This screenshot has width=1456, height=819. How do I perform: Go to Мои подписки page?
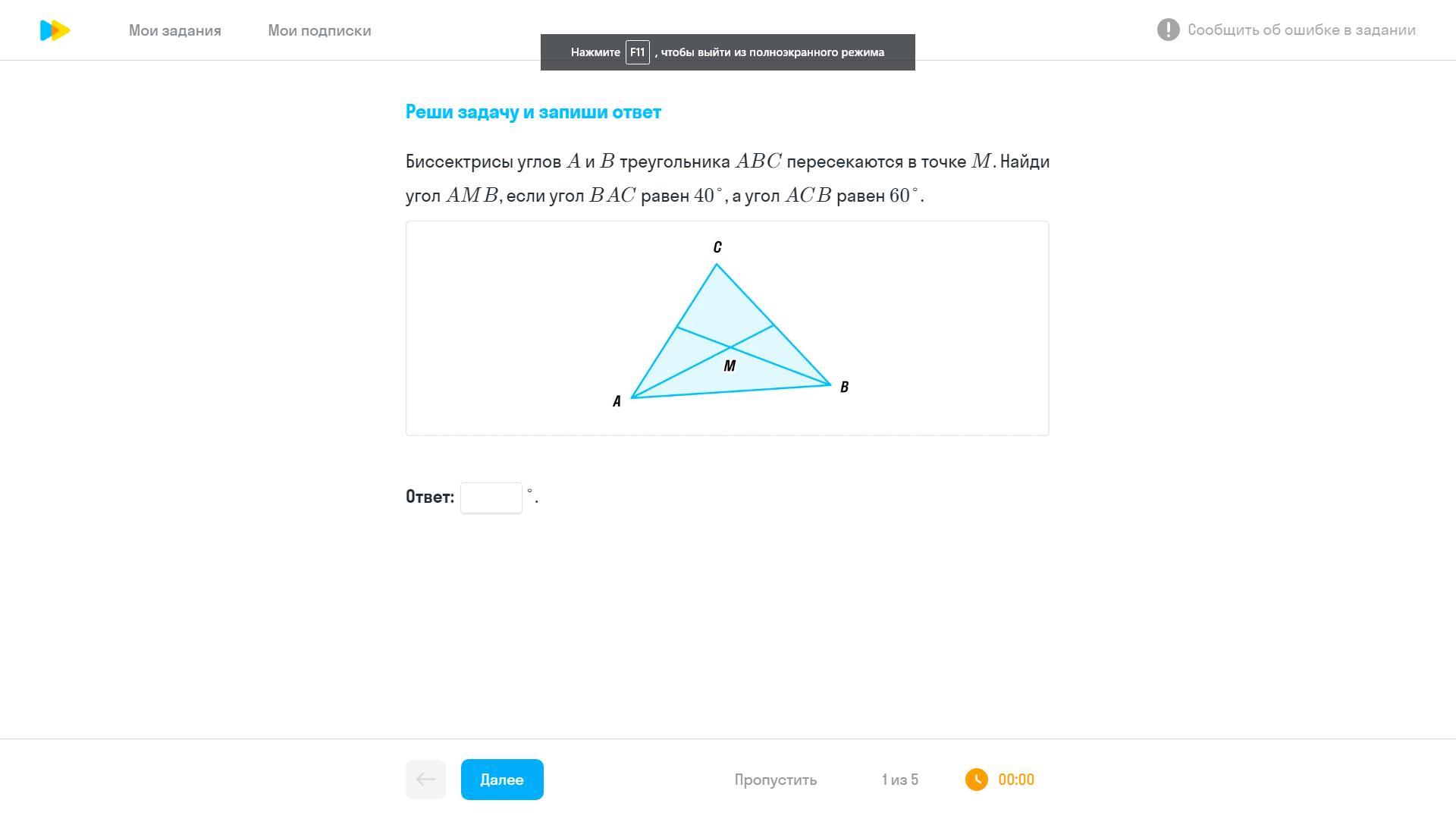[319, 30]
